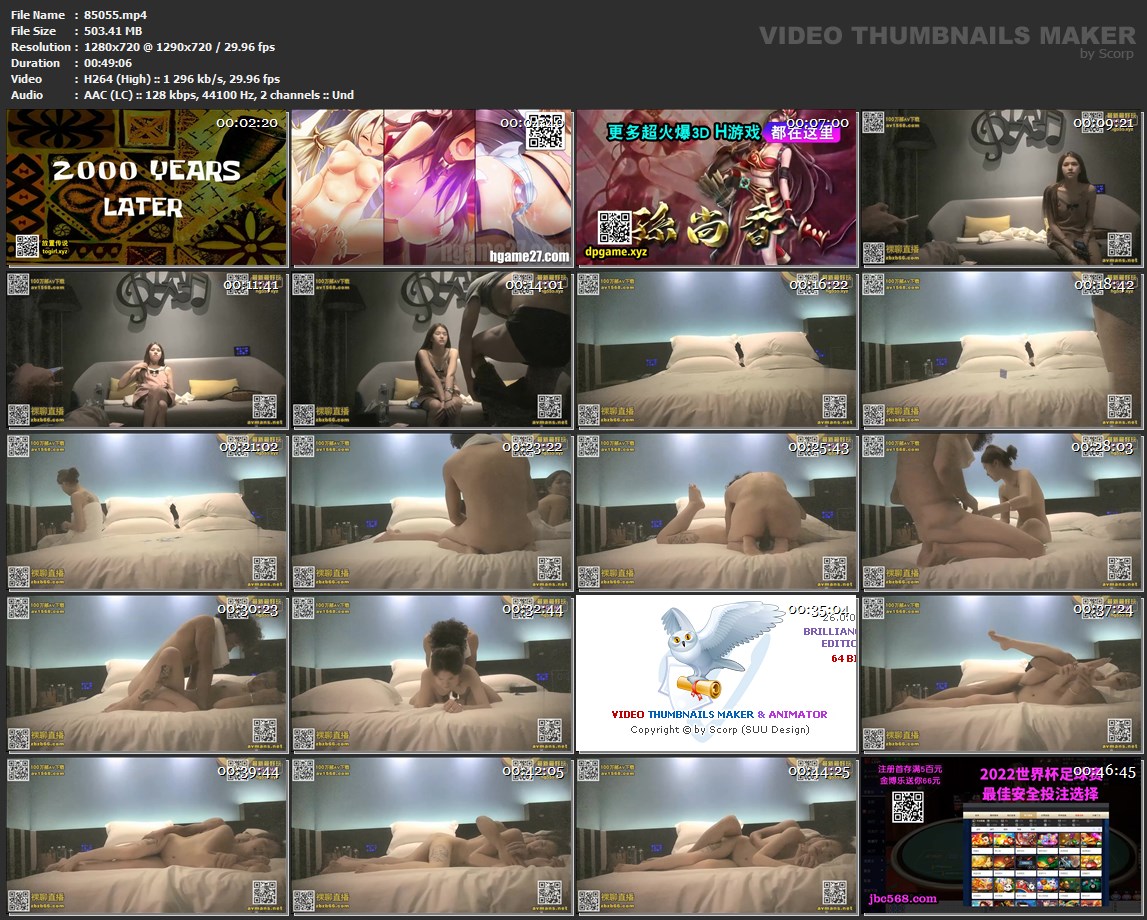Click the file name 85055.mp4
1147x920 pixels.
click(116, 15)
